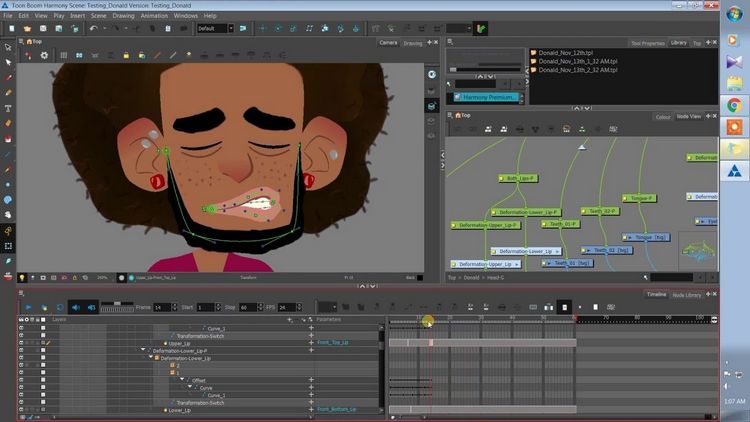Open the Drawing menu

coord(123,16)
